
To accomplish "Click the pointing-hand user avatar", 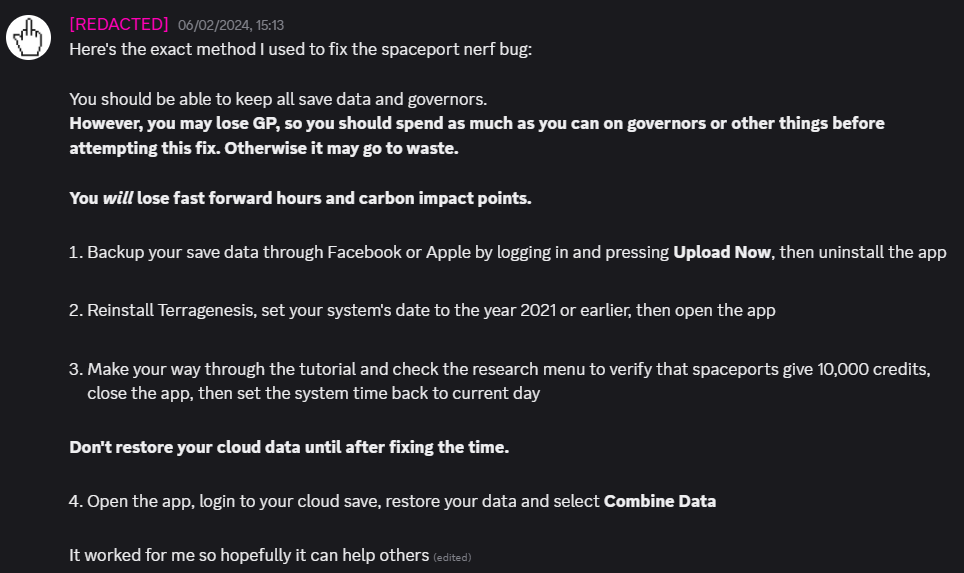I will tap(29, 39).
